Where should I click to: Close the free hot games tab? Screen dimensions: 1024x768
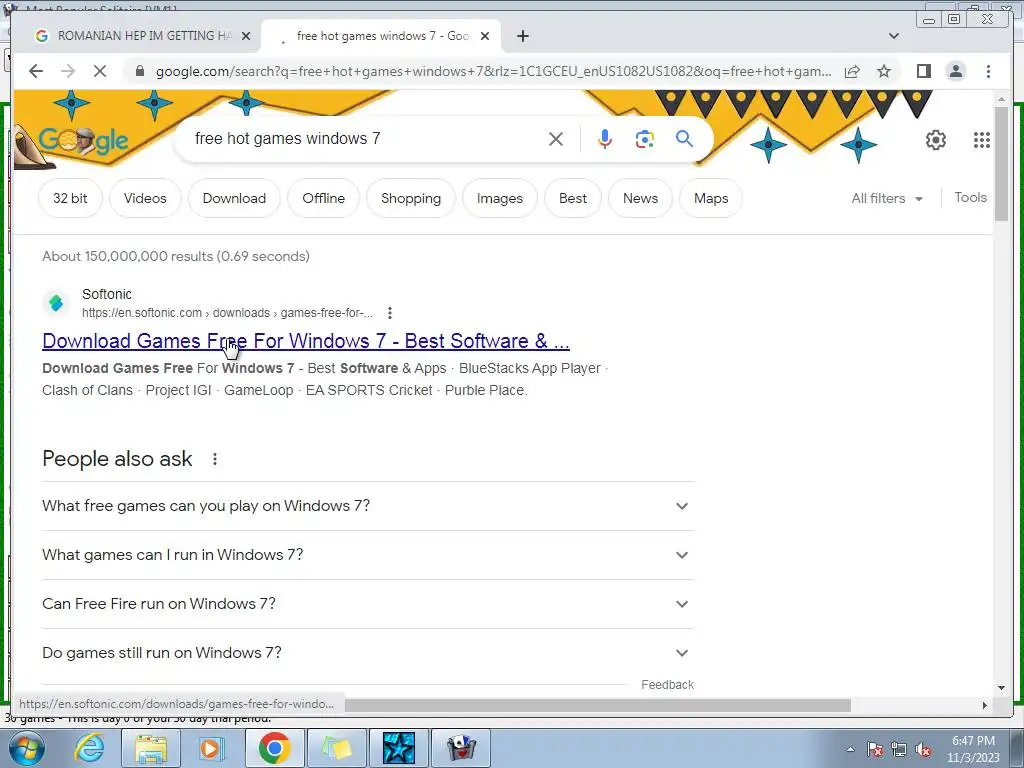point(485,36)
